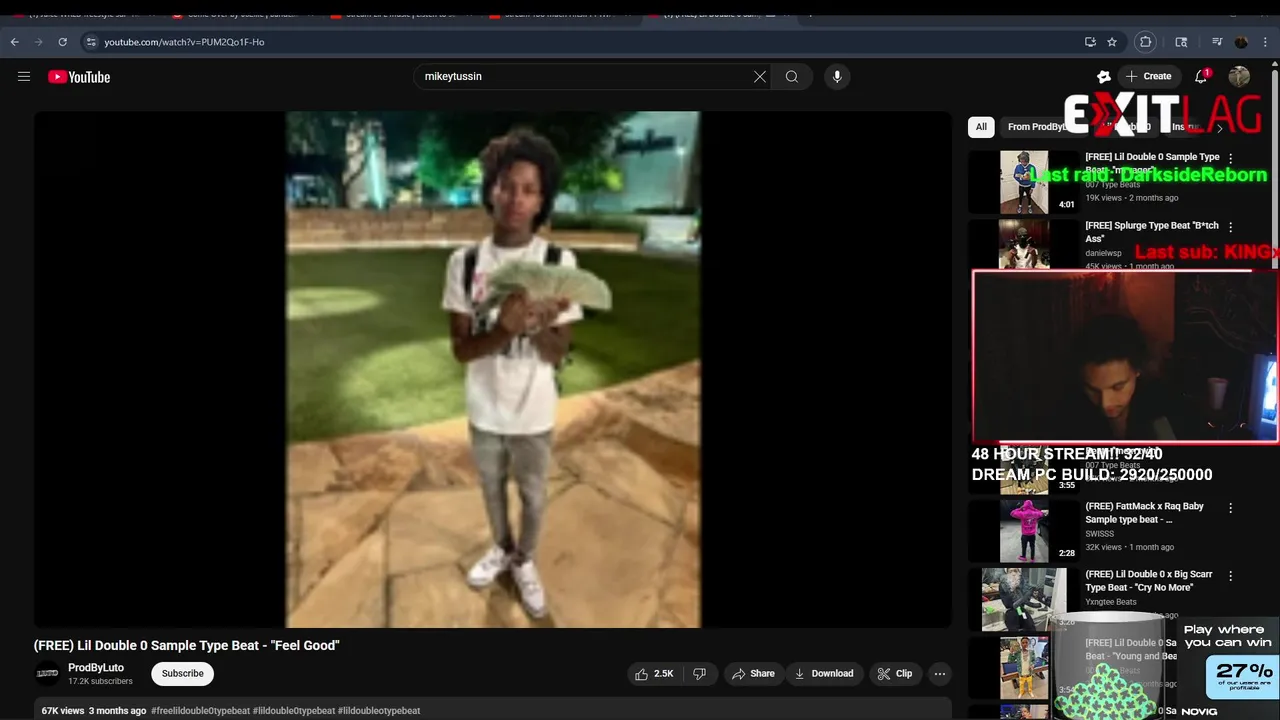The width and height of the screenshot is (1280, 720).
Task: Go to the YouTube home logo
Action: coord(79,77)
